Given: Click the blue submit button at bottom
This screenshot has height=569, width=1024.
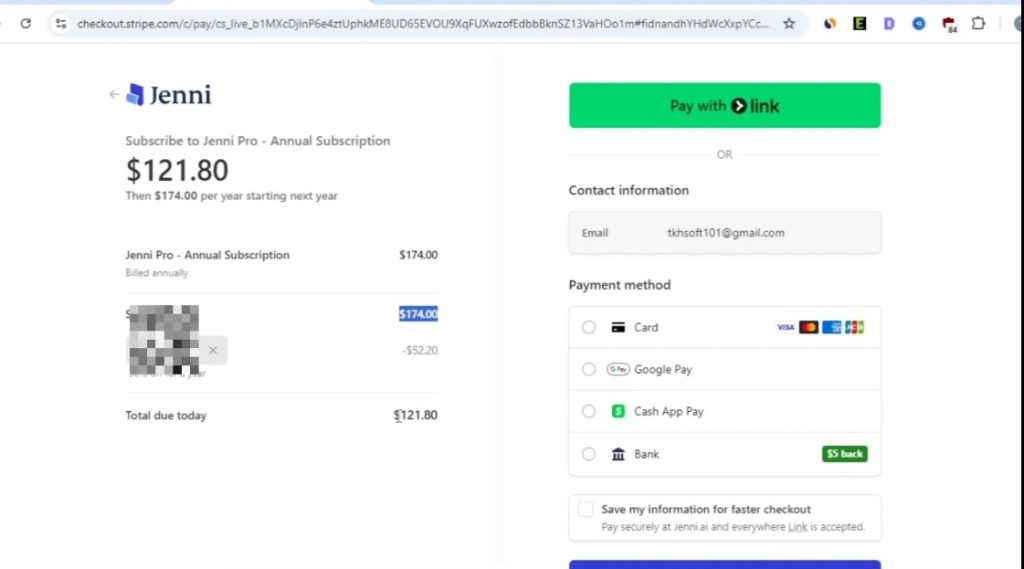Looking at the screenshot, I should [x=724, y=564].
